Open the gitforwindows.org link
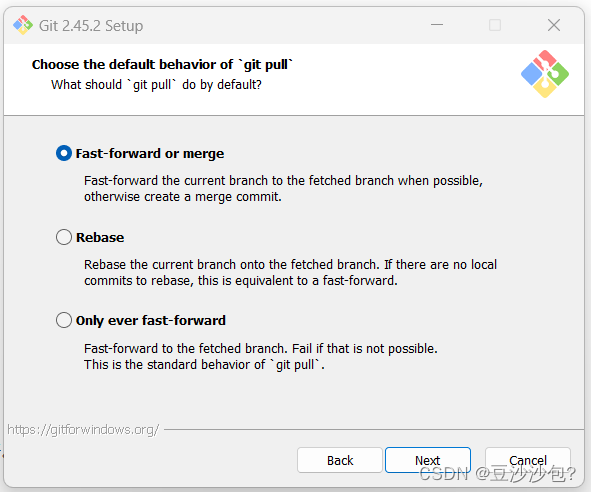591x492 pixels. pos(83,429)
